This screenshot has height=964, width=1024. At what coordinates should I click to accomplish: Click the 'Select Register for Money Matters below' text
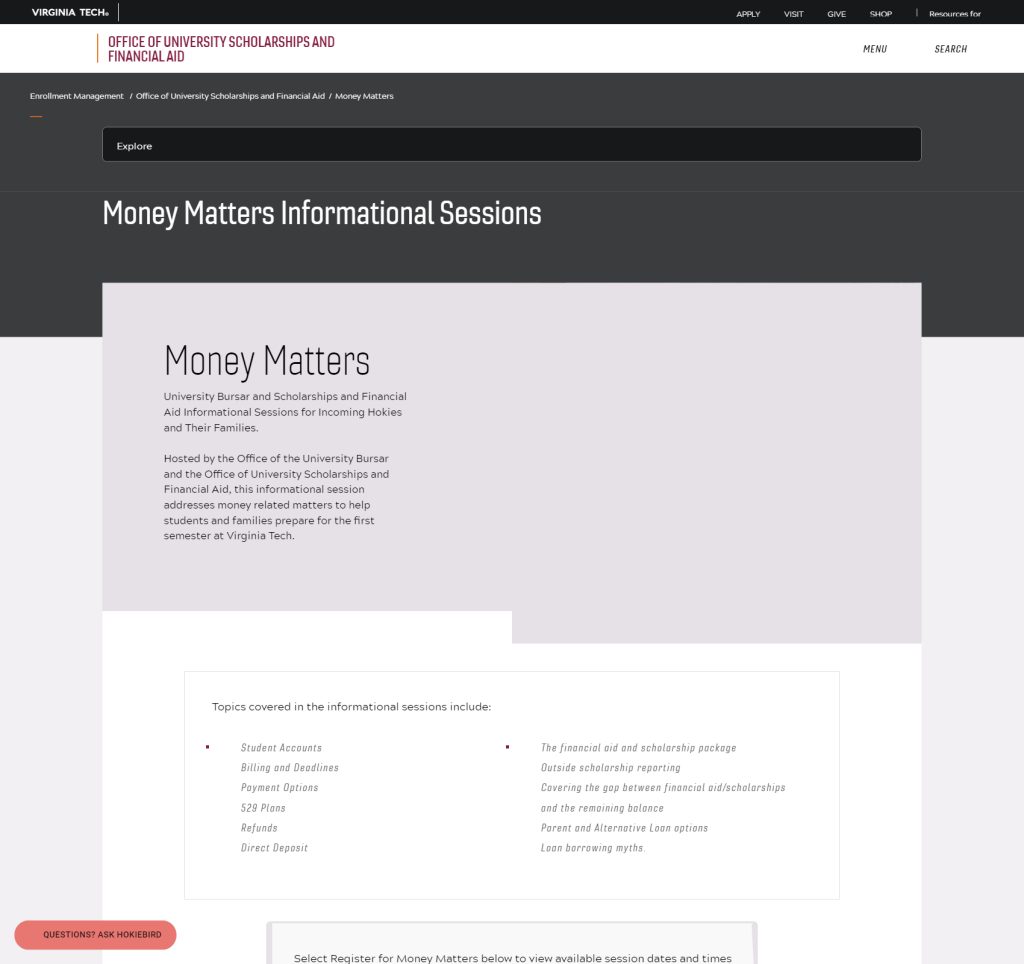tap(513, 958)
